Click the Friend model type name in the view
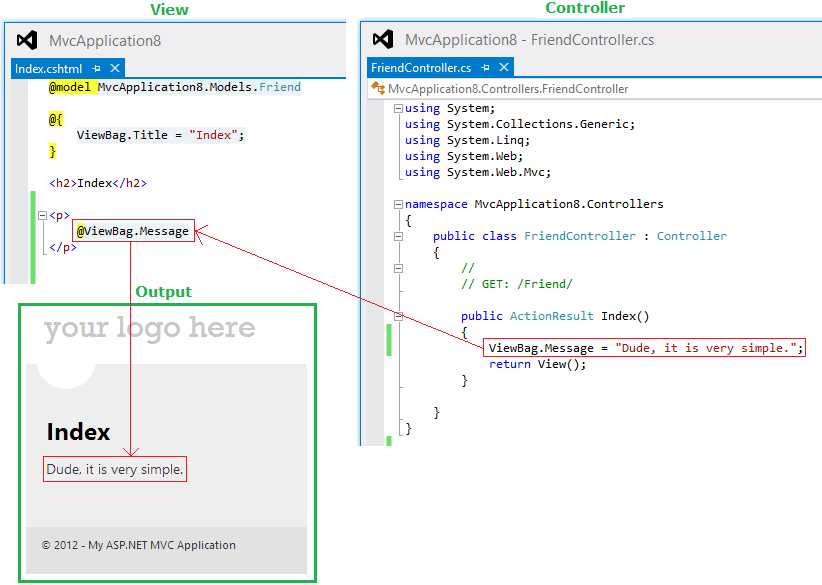 [x=280, y=87]
